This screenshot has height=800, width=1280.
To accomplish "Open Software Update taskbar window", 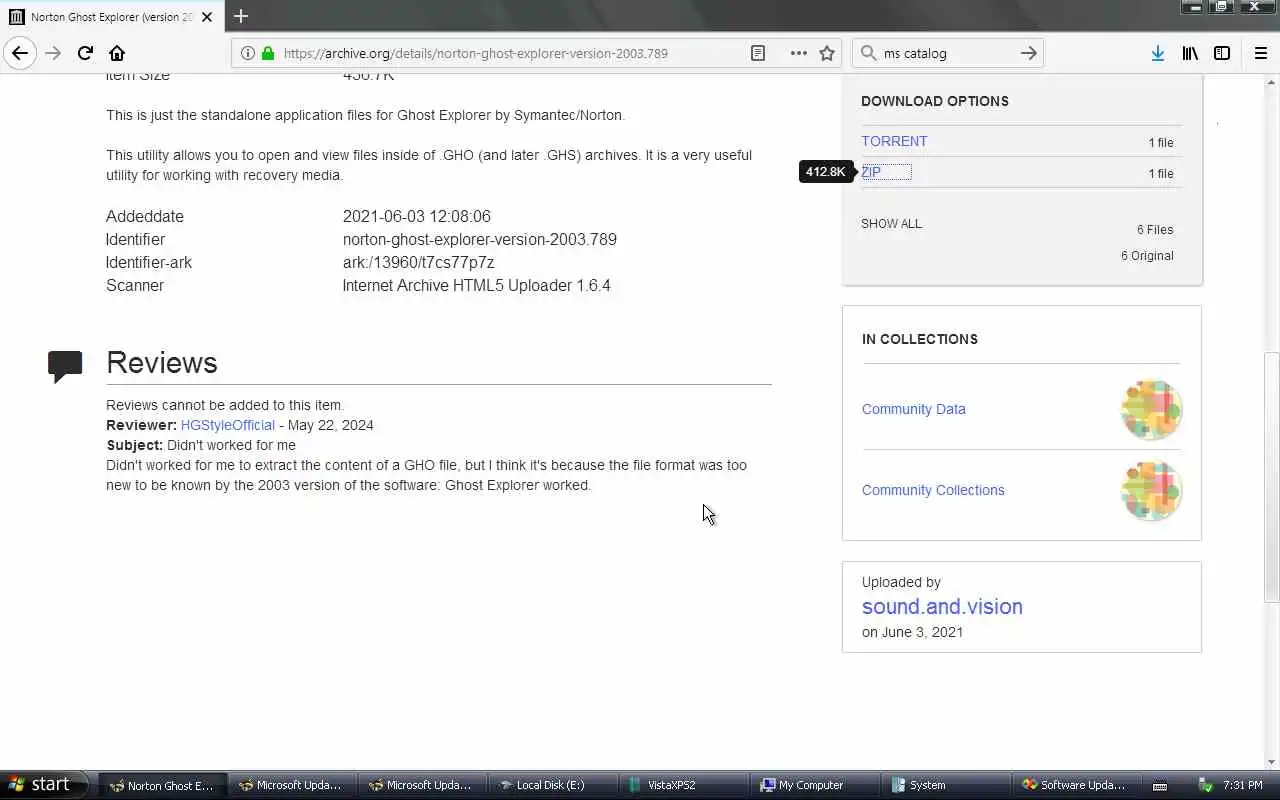I will point(1074,785).
